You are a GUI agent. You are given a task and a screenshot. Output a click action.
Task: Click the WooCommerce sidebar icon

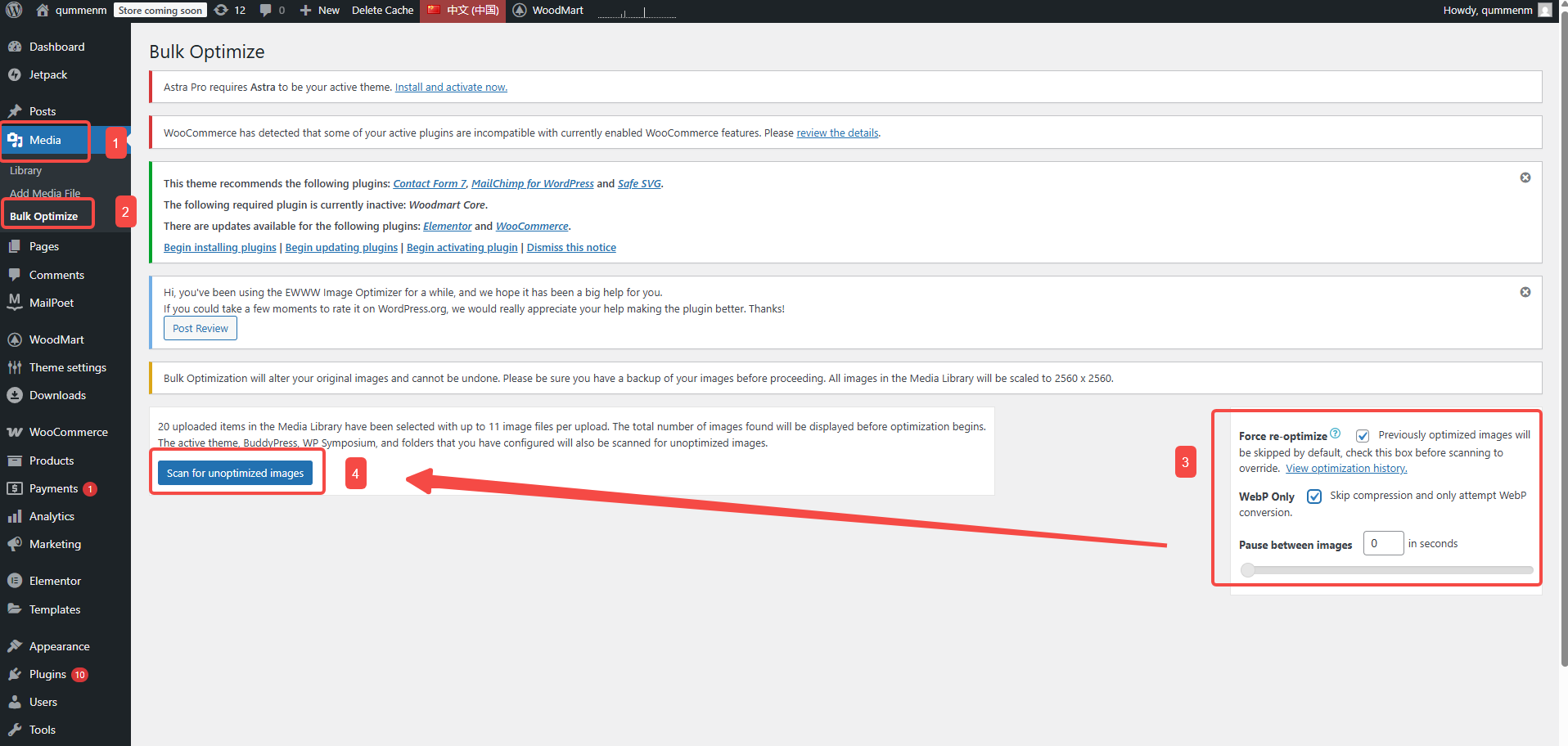16,431
